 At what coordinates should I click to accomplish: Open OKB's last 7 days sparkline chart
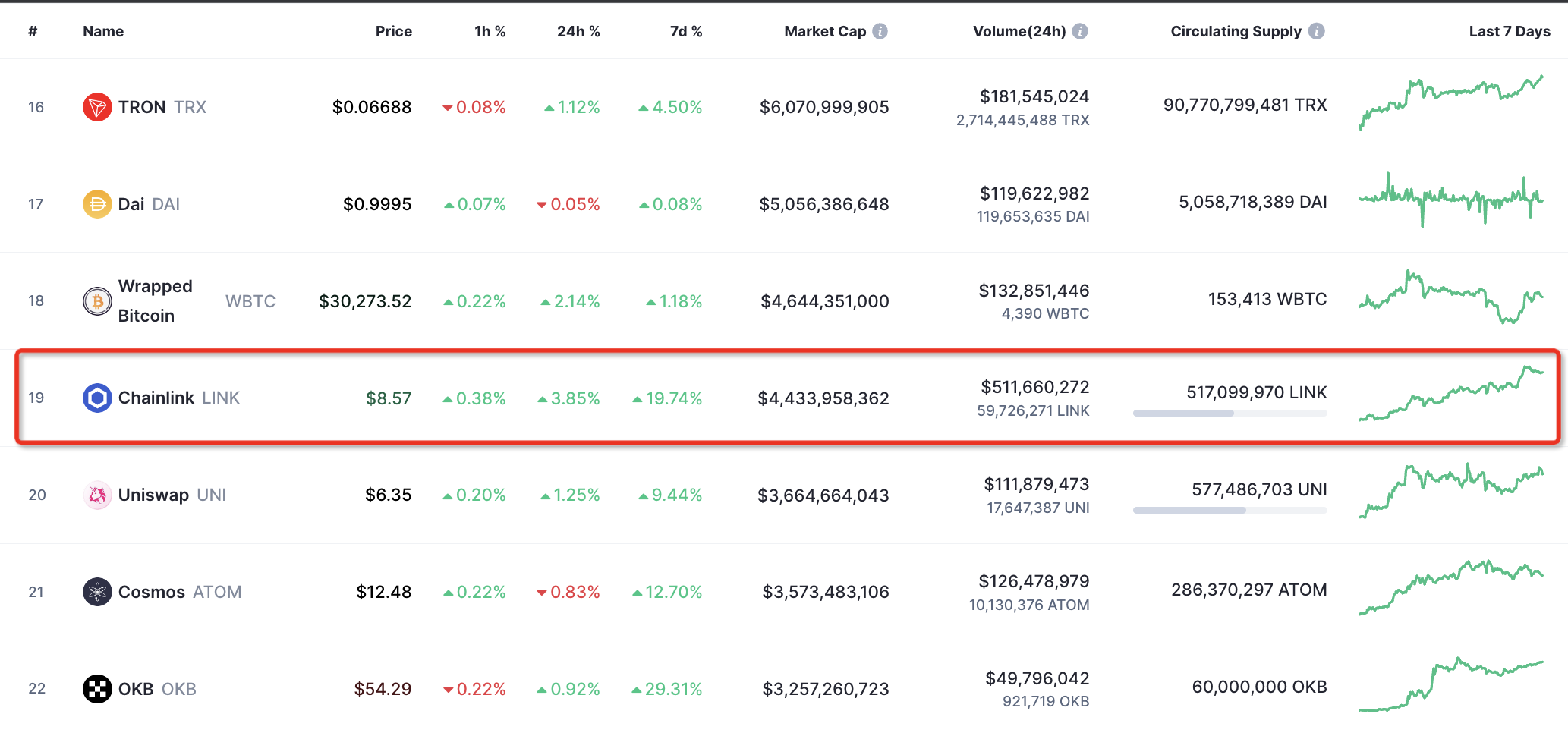tap(1450, 686)
